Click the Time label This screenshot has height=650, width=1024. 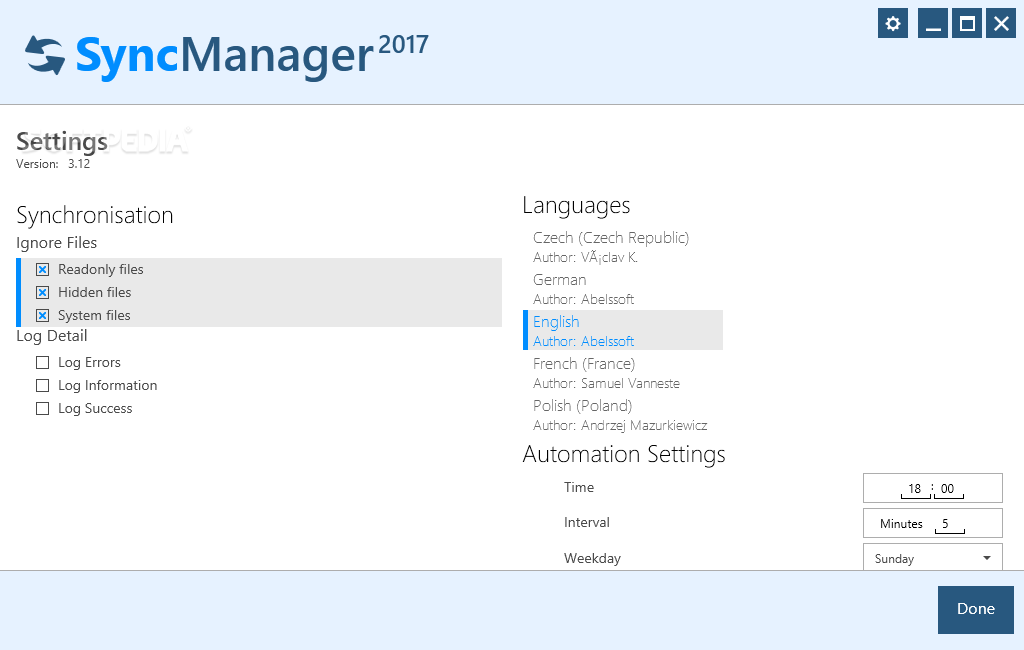[579, 487]
